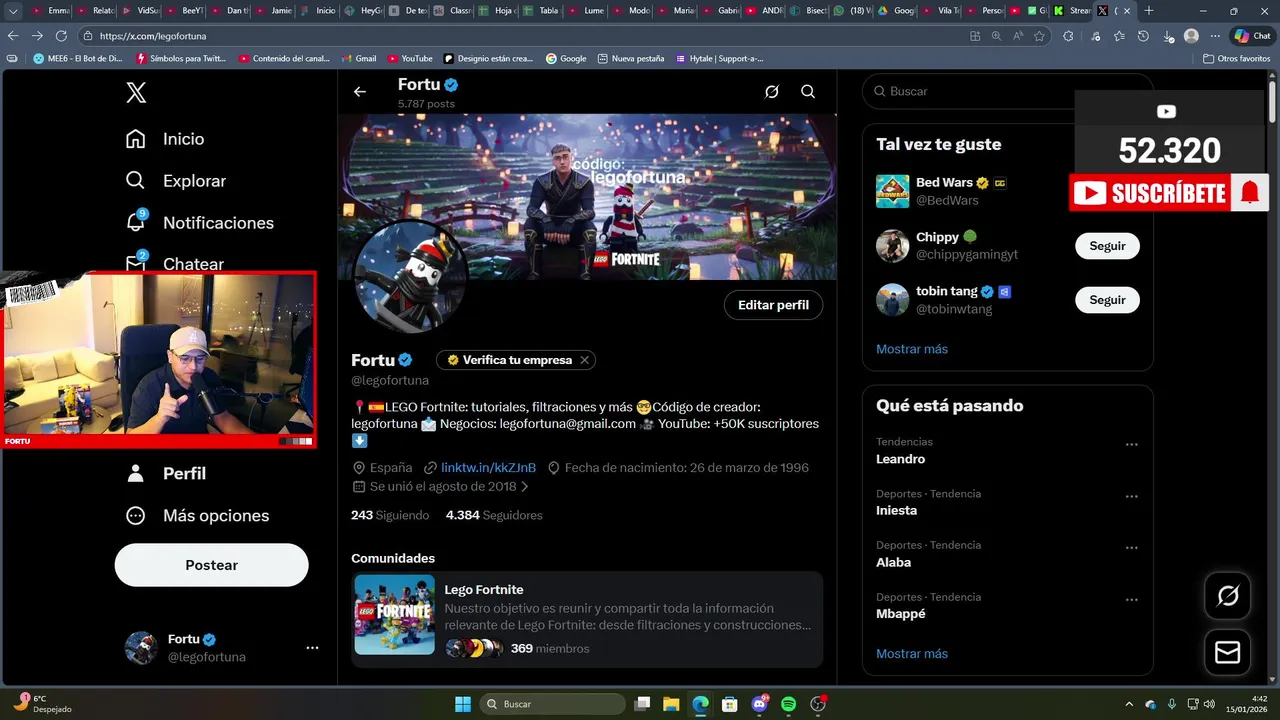The width and height of the screenshot is (1280, 720).
Task: Expand the Se unió el agosto de 2018 chevron
Action: 525,487
